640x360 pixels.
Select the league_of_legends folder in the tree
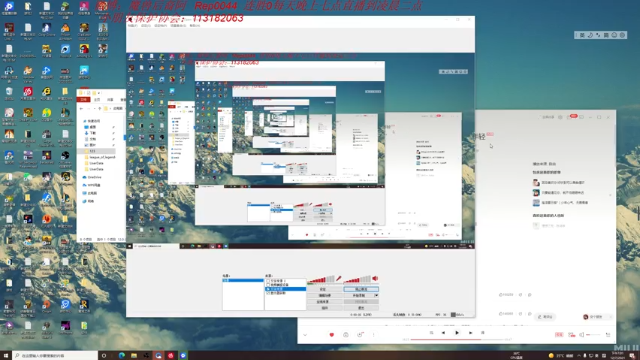pyautogui.click(x=102, y=157)
